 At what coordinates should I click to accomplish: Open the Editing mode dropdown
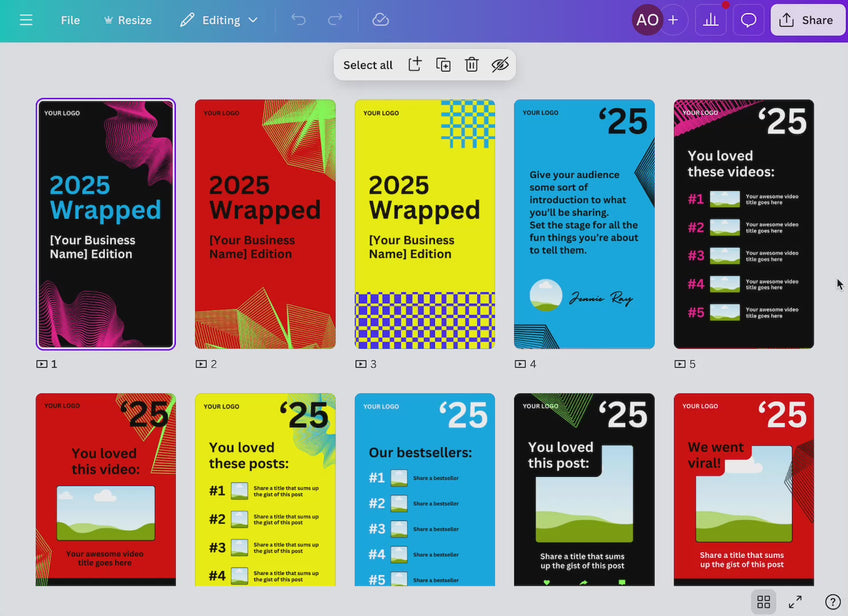[219, 19]
